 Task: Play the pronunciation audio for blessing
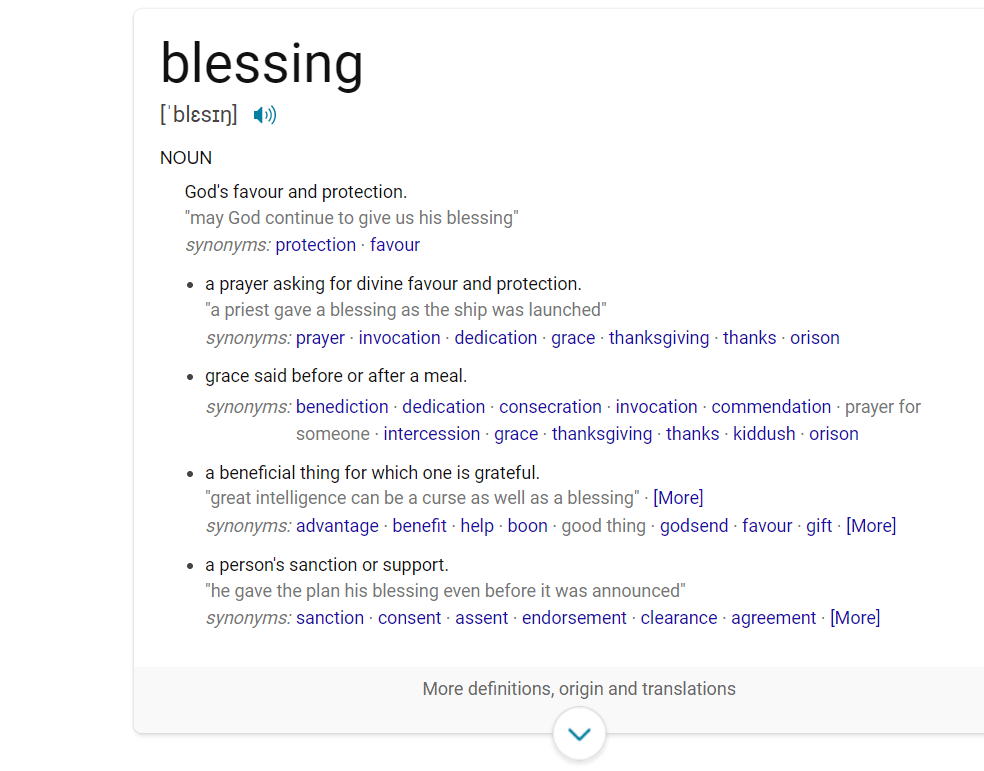click(264, 115)
